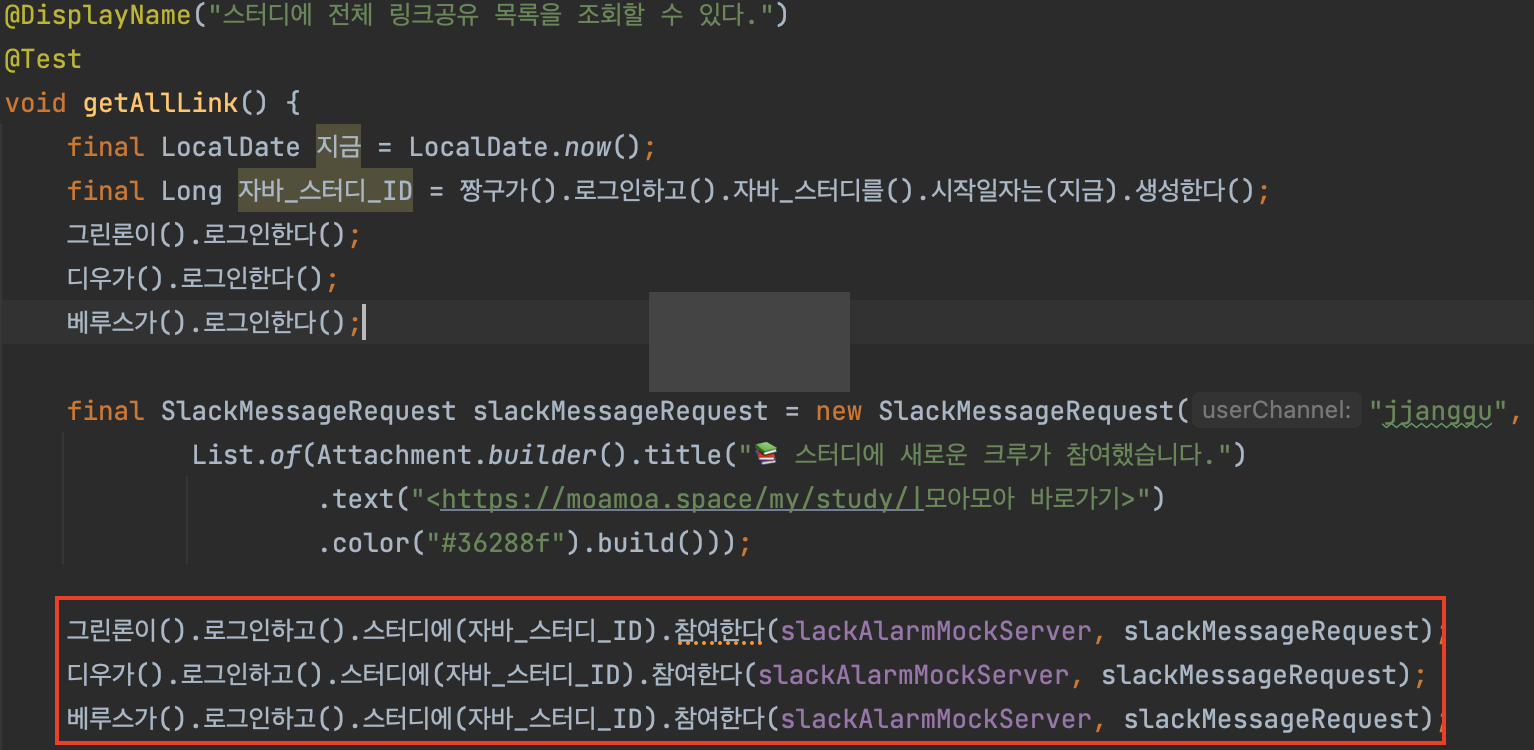Image resolution: width=1534 pixels, height=750 pixels.
Task: Open the https://moamoa.space/my/study/ link
Action: pyautogui.click(x=680, y=498)
